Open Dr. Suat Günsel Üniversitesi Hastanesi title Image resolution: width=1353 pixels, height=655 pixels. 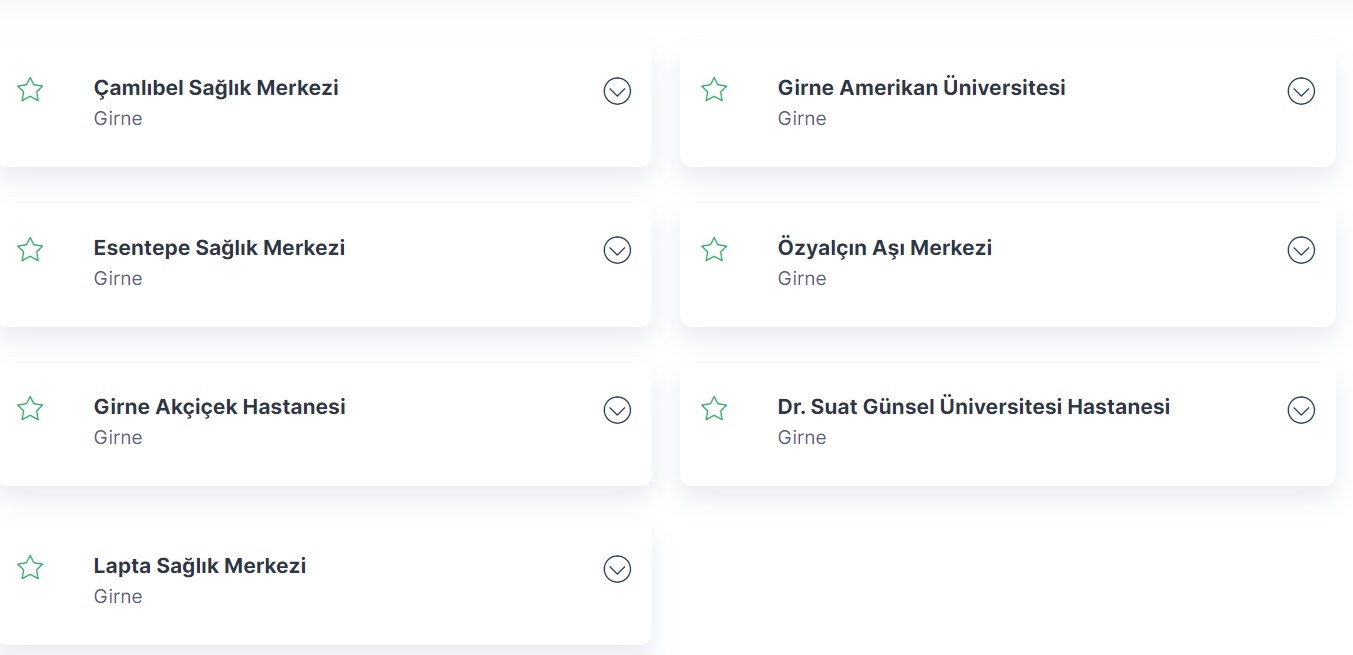(974, 407)
